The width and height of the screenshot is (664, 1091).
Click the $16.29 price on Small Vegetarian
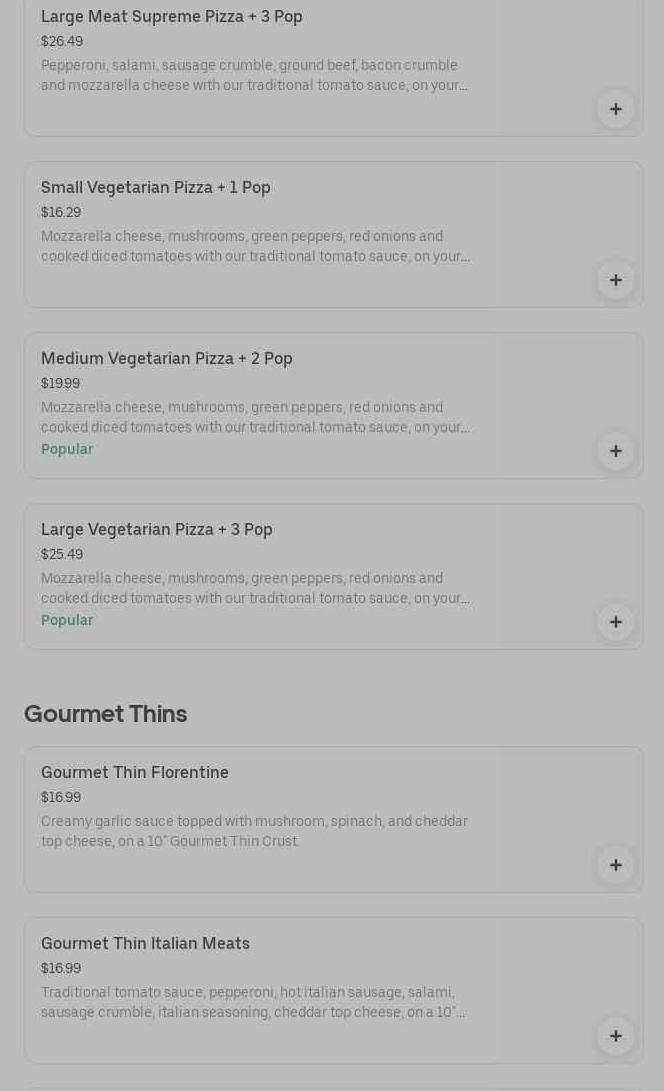[x=61, y=212]
